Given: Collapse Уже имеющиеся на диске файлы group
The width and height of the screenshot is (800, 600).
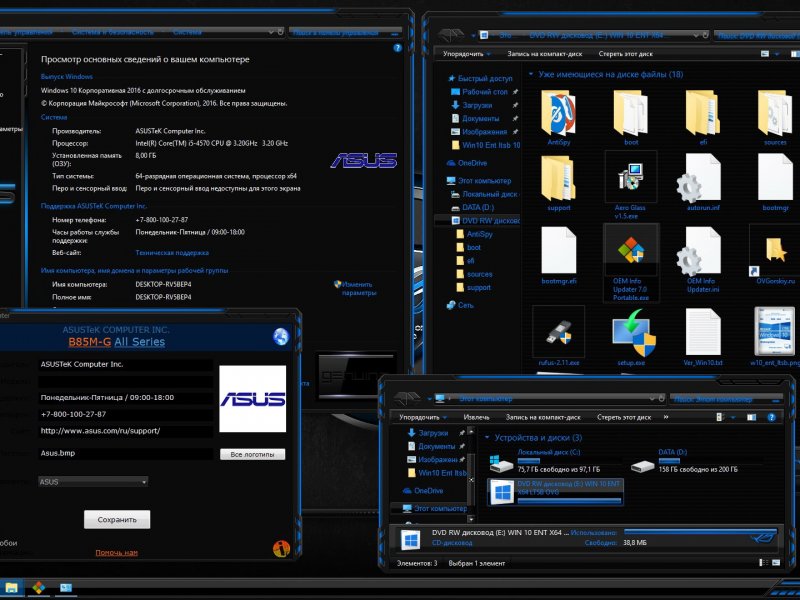Looking at the screenshot, I should click(x=531, y=74).
